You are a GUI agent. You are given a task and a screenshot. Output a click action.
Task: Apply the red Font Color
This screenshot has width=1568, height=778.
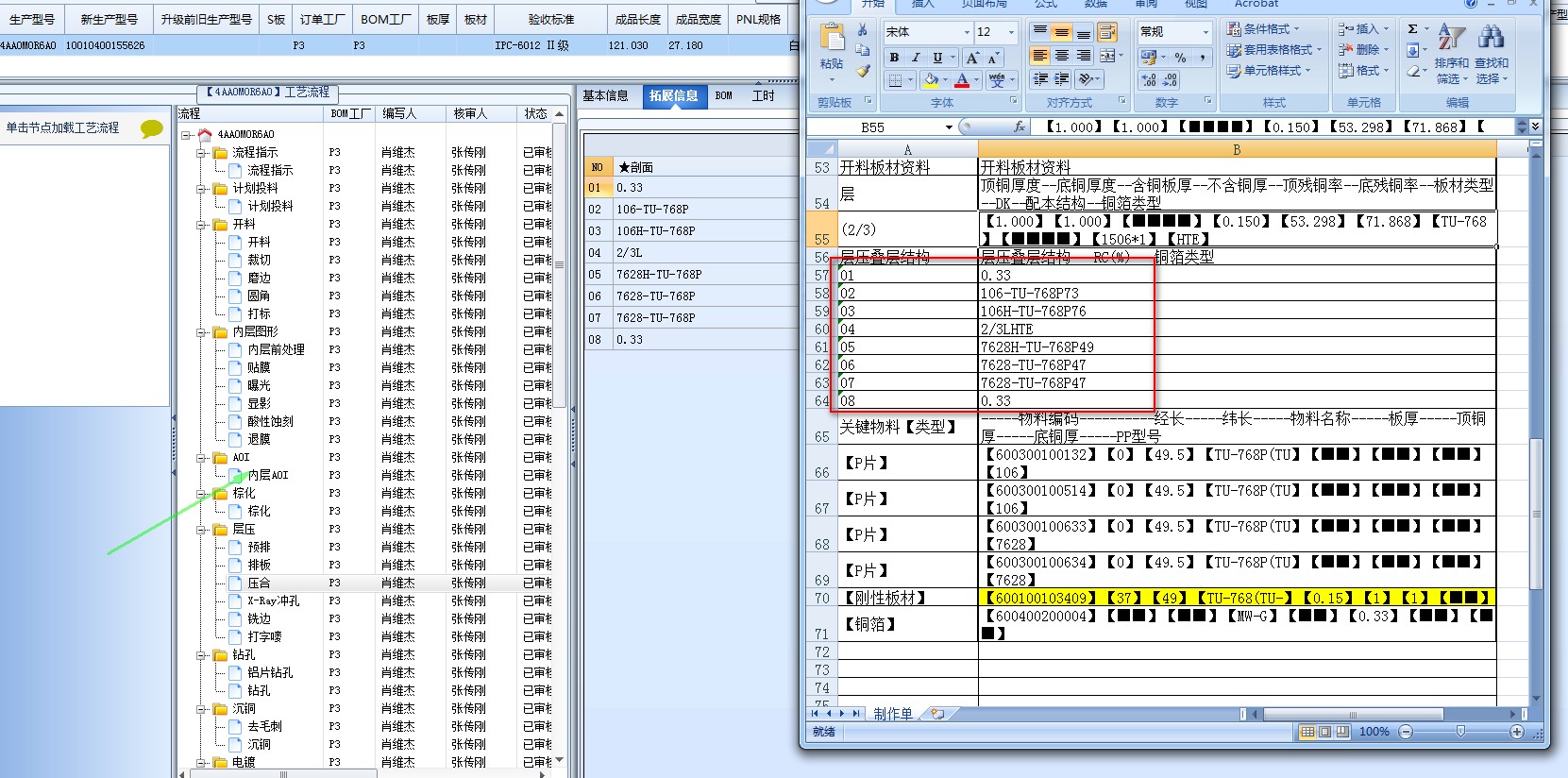(x=962, y=80)
